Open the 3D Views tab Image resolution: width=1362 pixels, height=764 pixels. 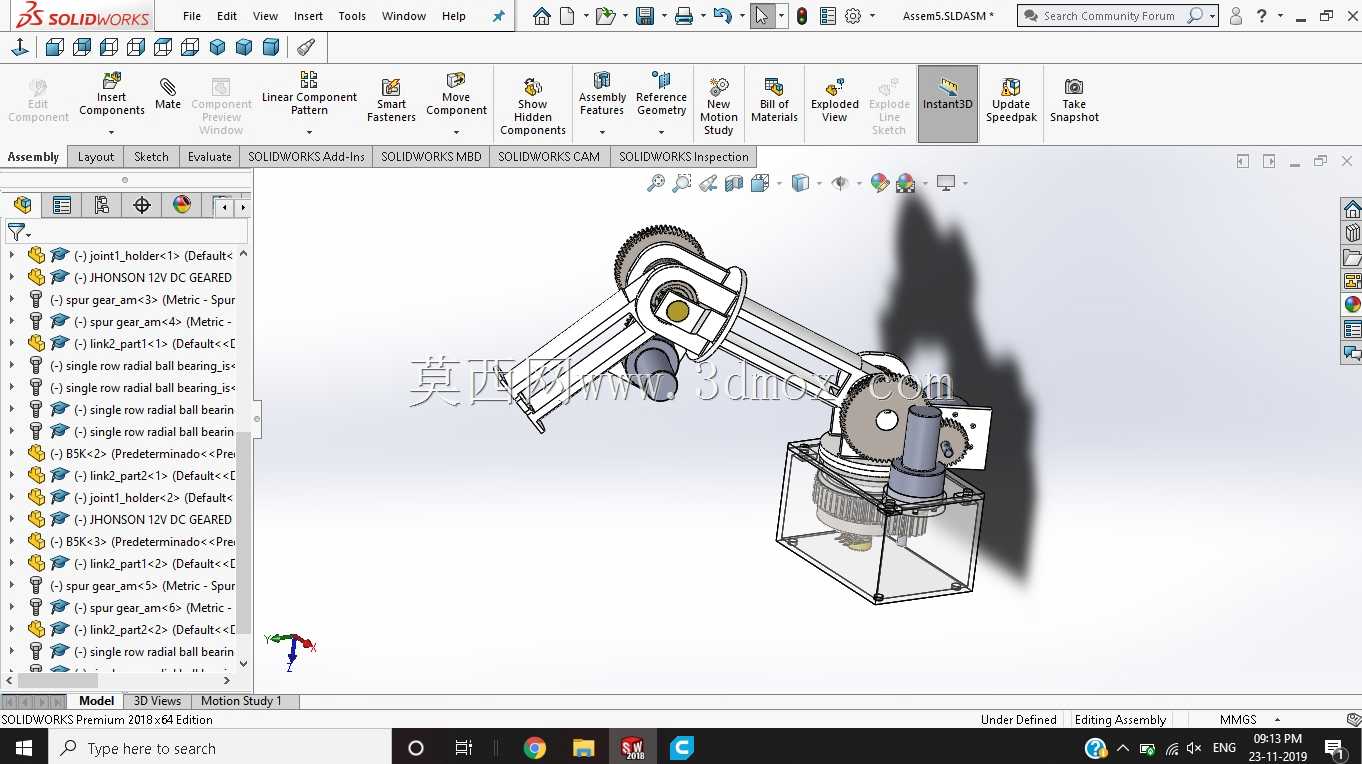tap(157, 701)
